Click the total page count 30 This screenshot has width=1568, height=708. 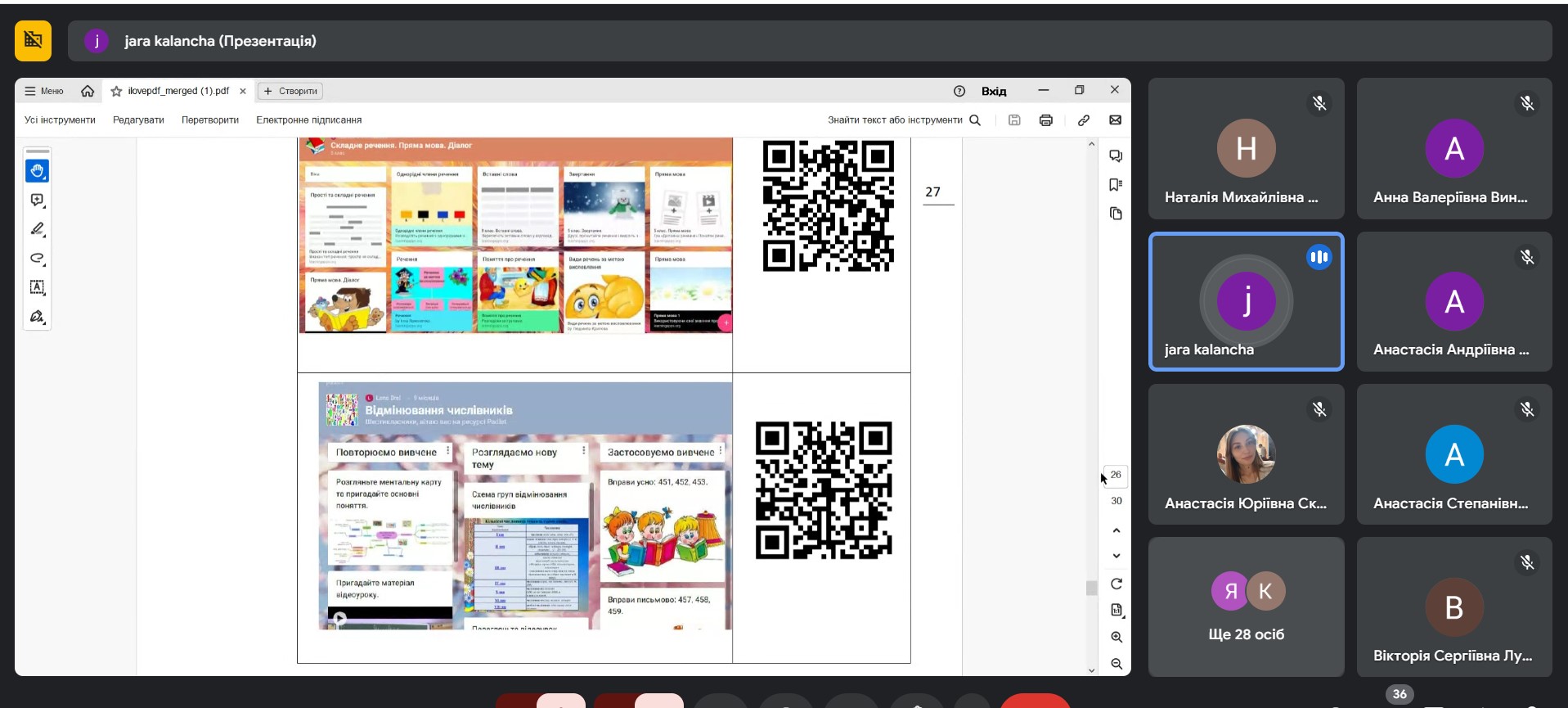(x=1116, y=501)
